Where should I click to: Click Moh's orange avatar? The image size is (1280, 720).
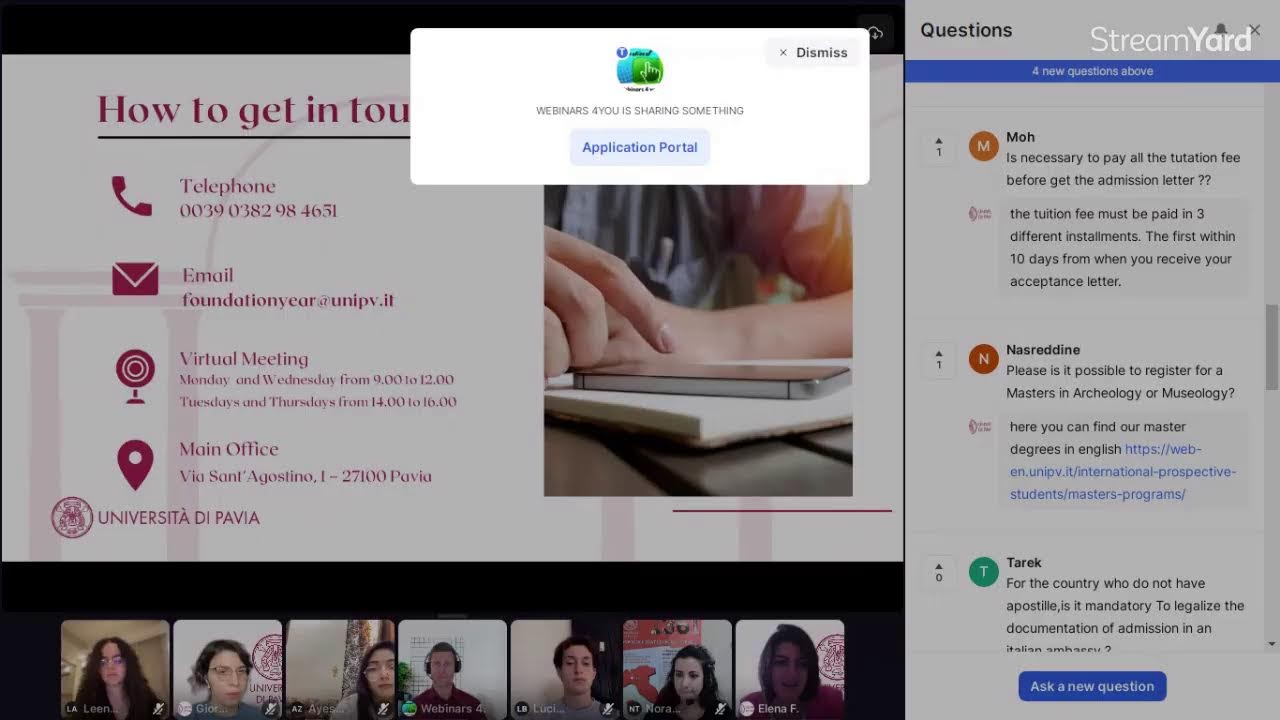(983, 146)
